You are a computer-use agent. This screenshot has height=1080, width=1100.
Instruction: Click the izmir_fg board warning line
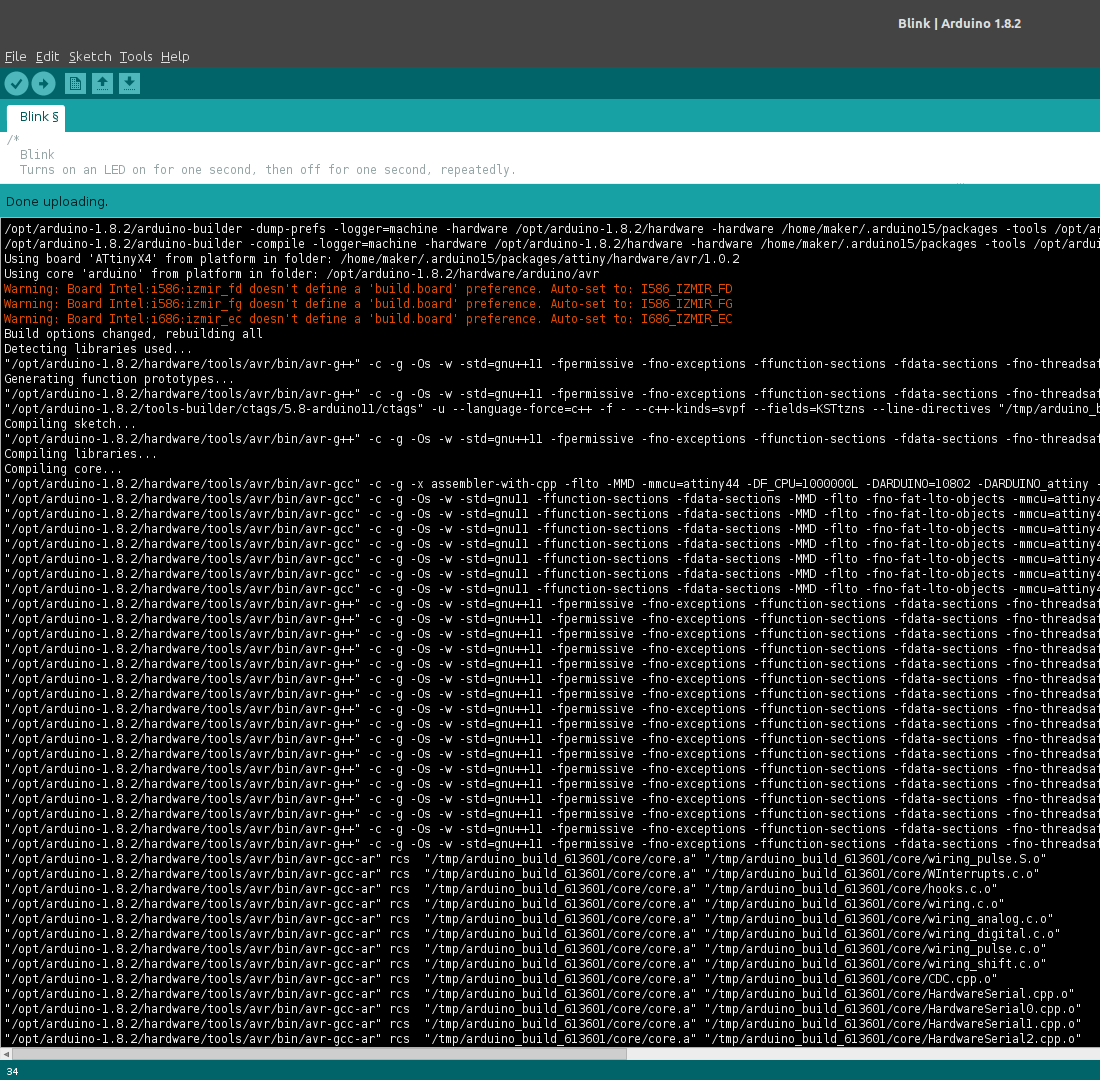pos(368,304)
